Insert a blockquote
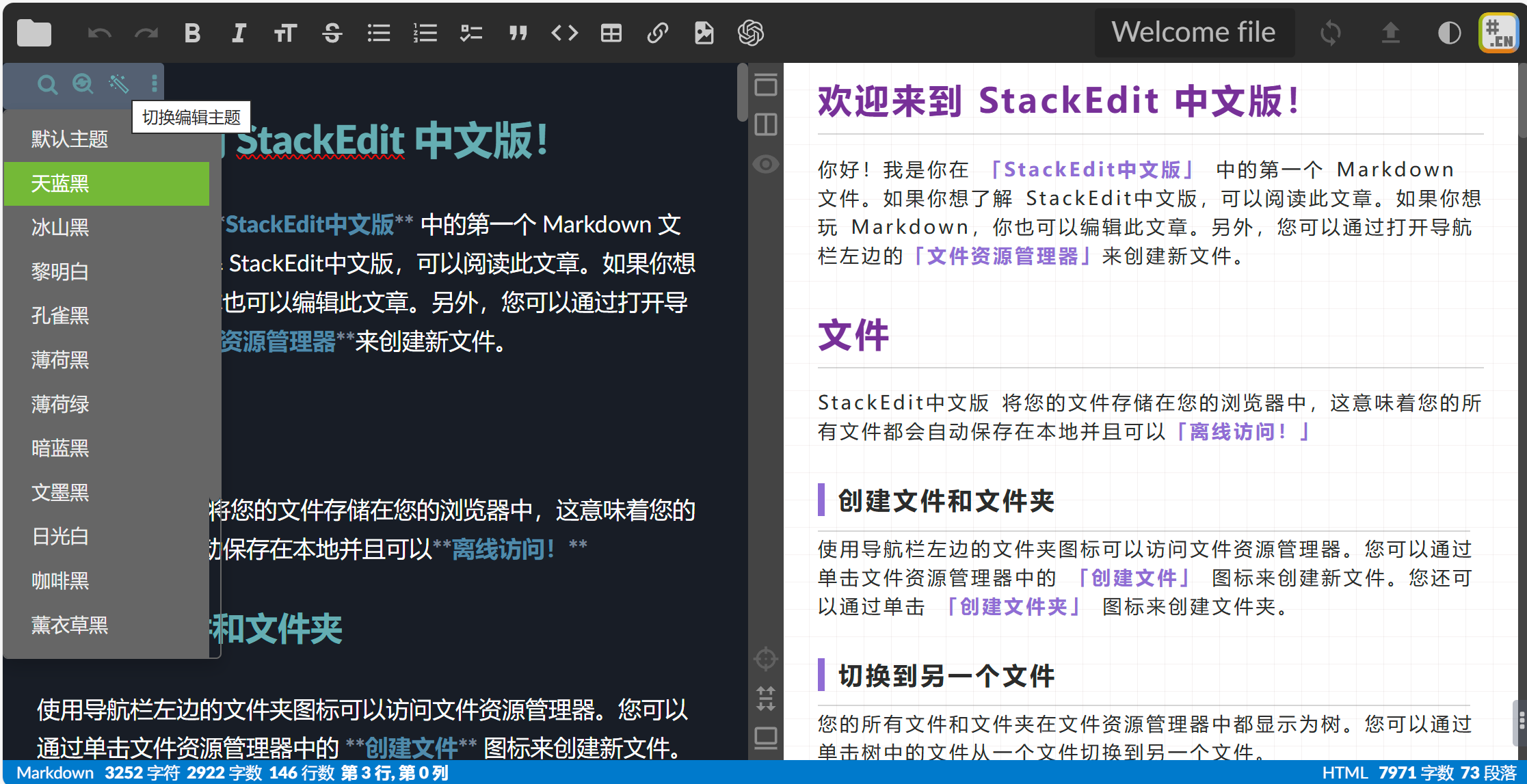The image size is (1527, 784). 518,32
